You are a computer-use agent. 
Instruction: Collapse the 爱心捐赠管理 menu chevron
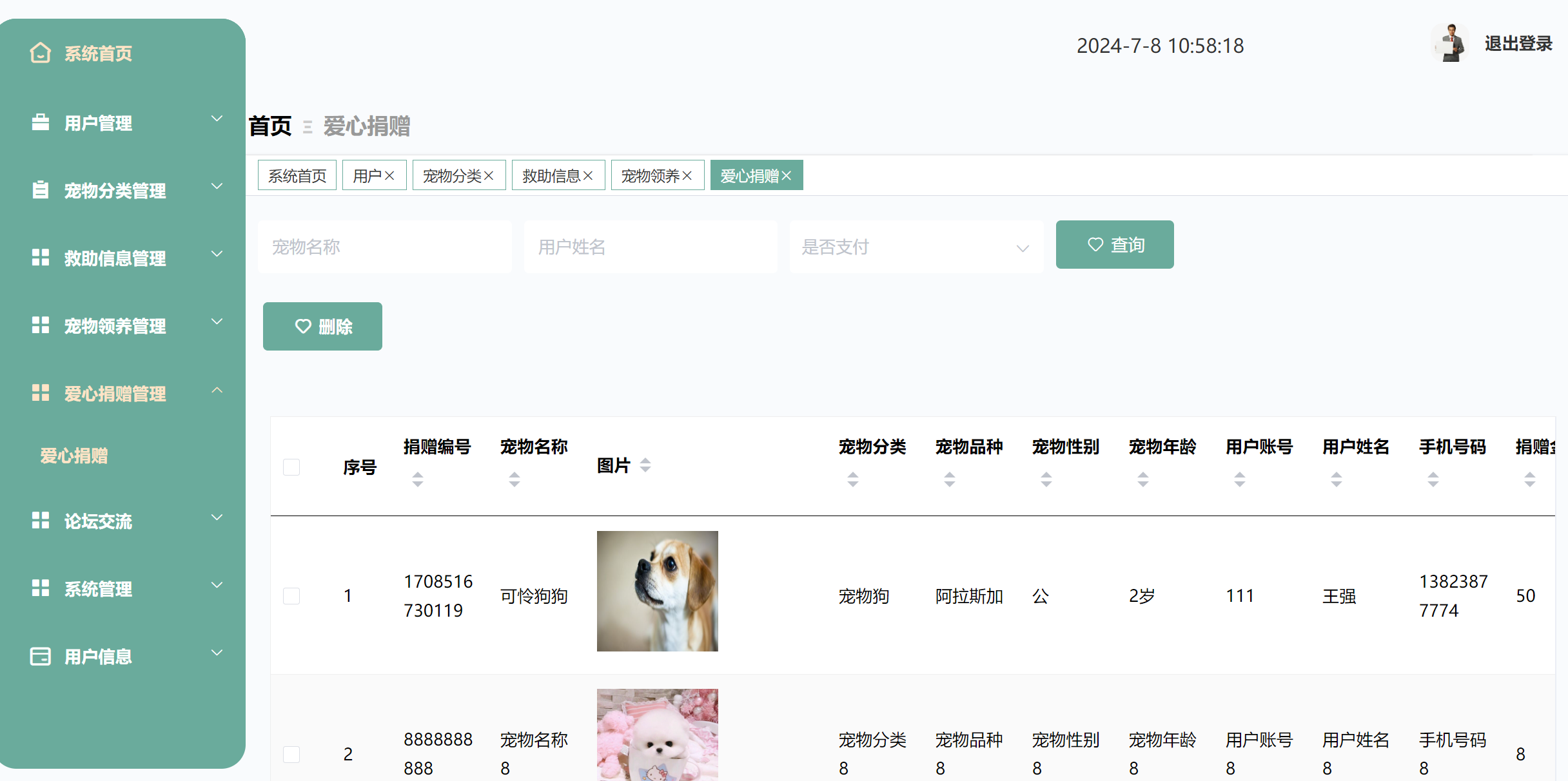(x=217, y=391)
